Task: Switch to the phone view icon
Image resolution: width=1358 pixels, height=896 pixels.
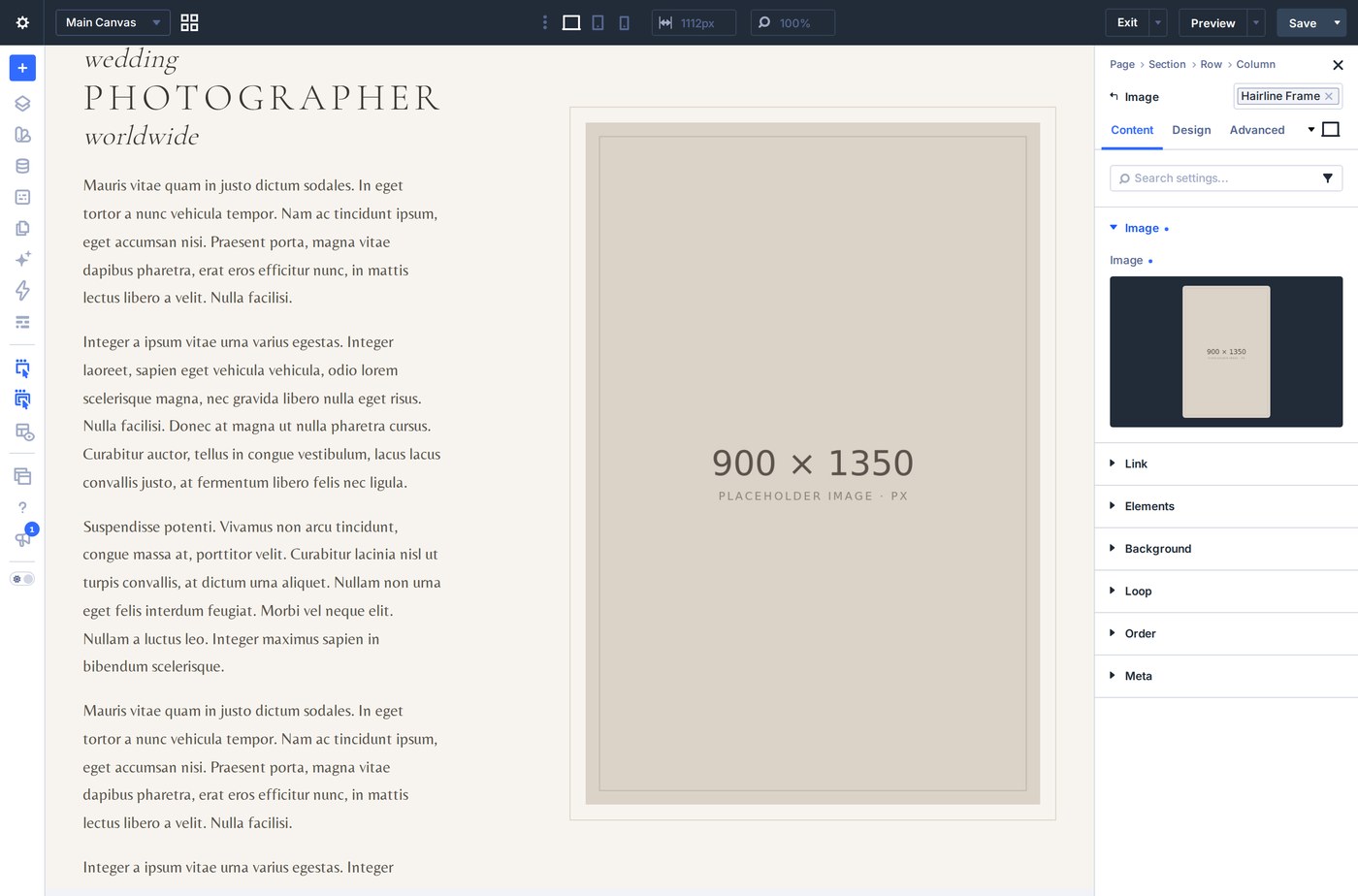Action: pyautogui.click(x=624, y=22)
